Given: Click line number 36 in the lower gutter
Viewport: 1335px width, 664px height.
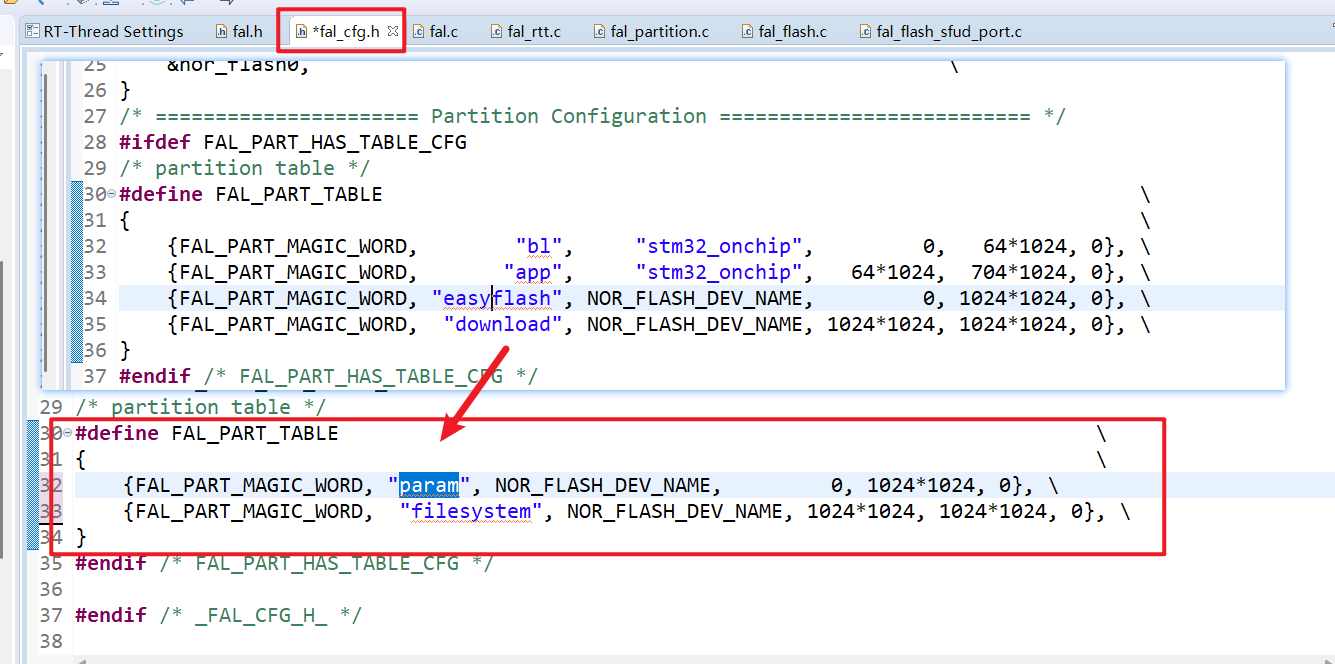Looking at the screenshot, I should click(x=51, y=590).
